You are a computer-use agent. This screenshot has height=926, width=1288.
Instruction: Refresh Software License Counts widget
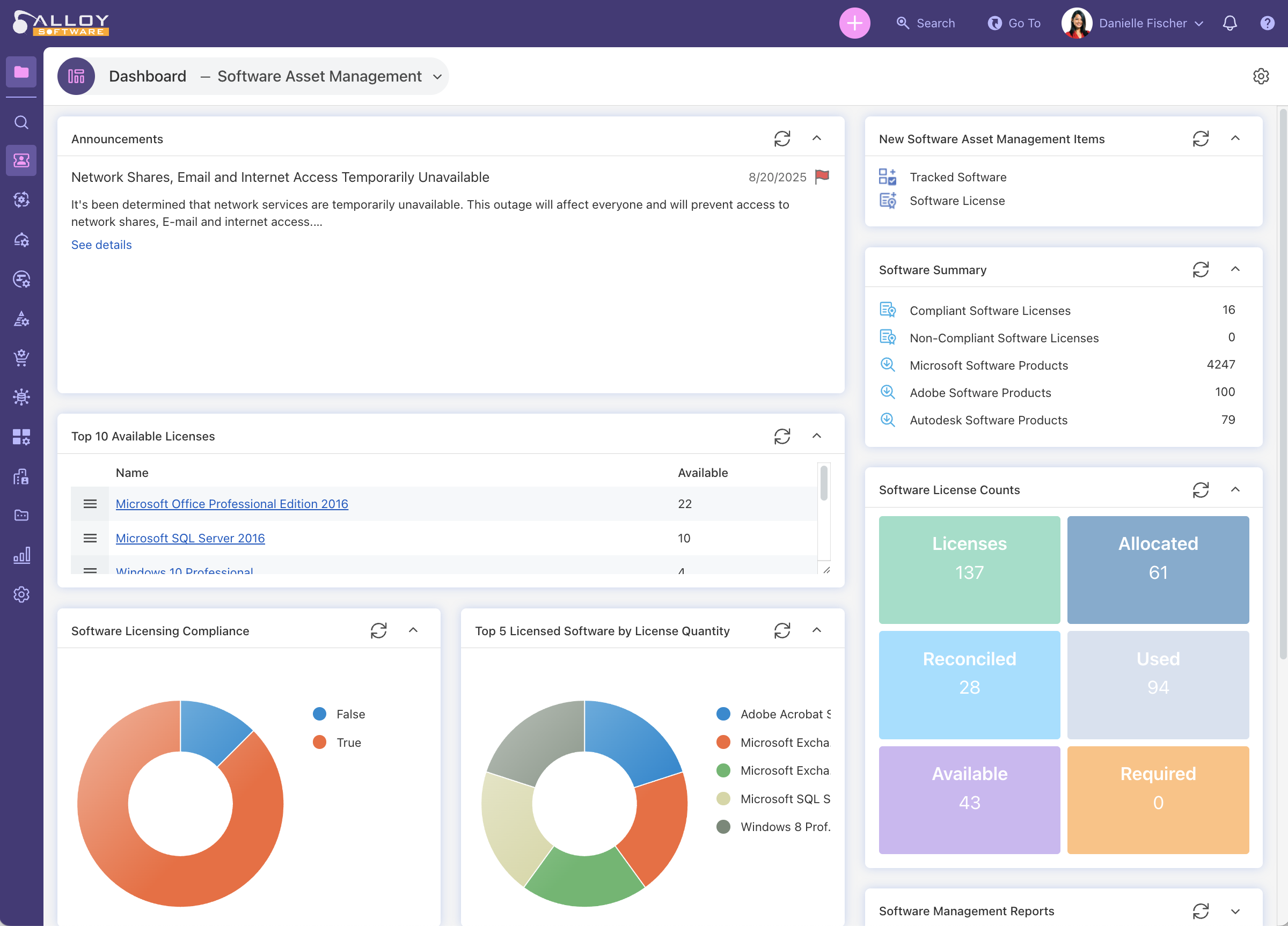(1200, 489)
